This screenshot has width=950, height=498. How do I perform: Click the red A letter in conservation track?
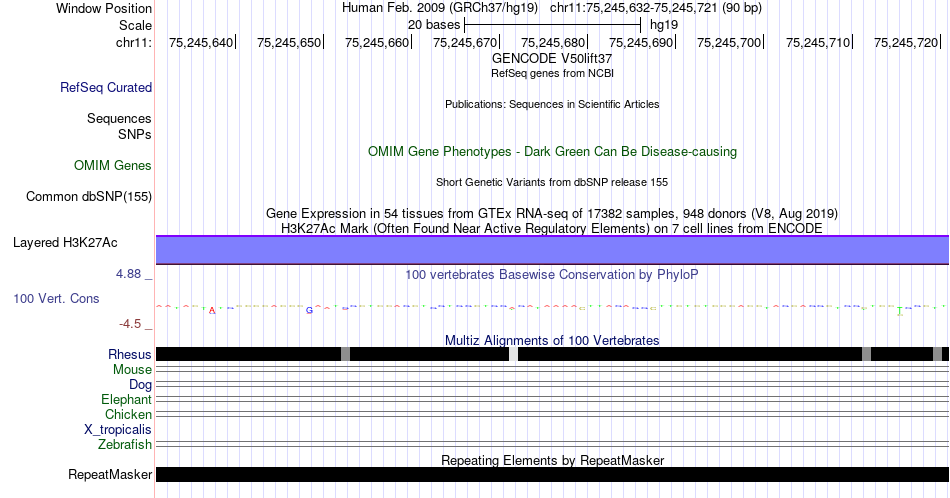212,311
